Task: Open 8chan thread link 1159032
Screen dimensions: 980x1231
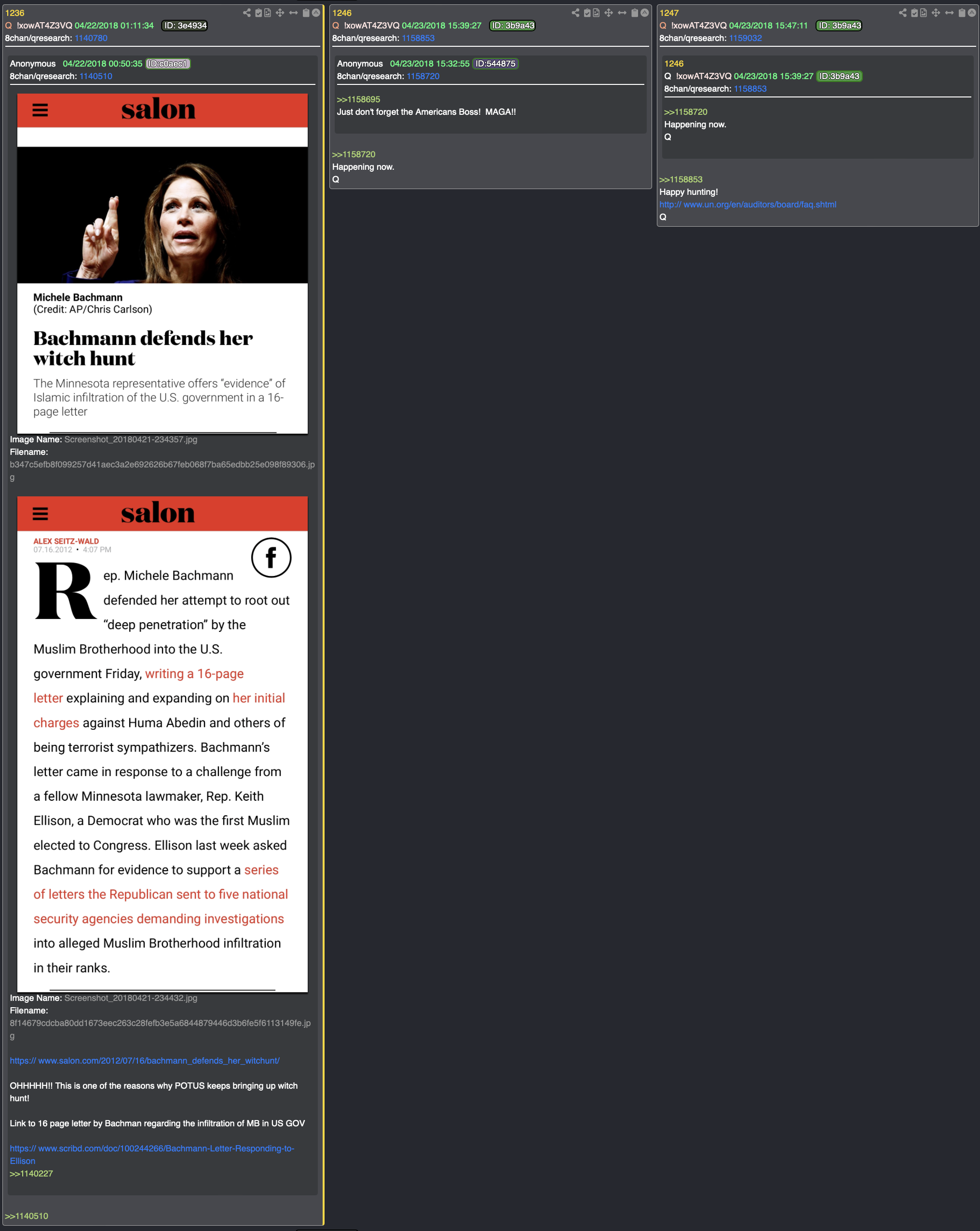Action: point(746,38)
